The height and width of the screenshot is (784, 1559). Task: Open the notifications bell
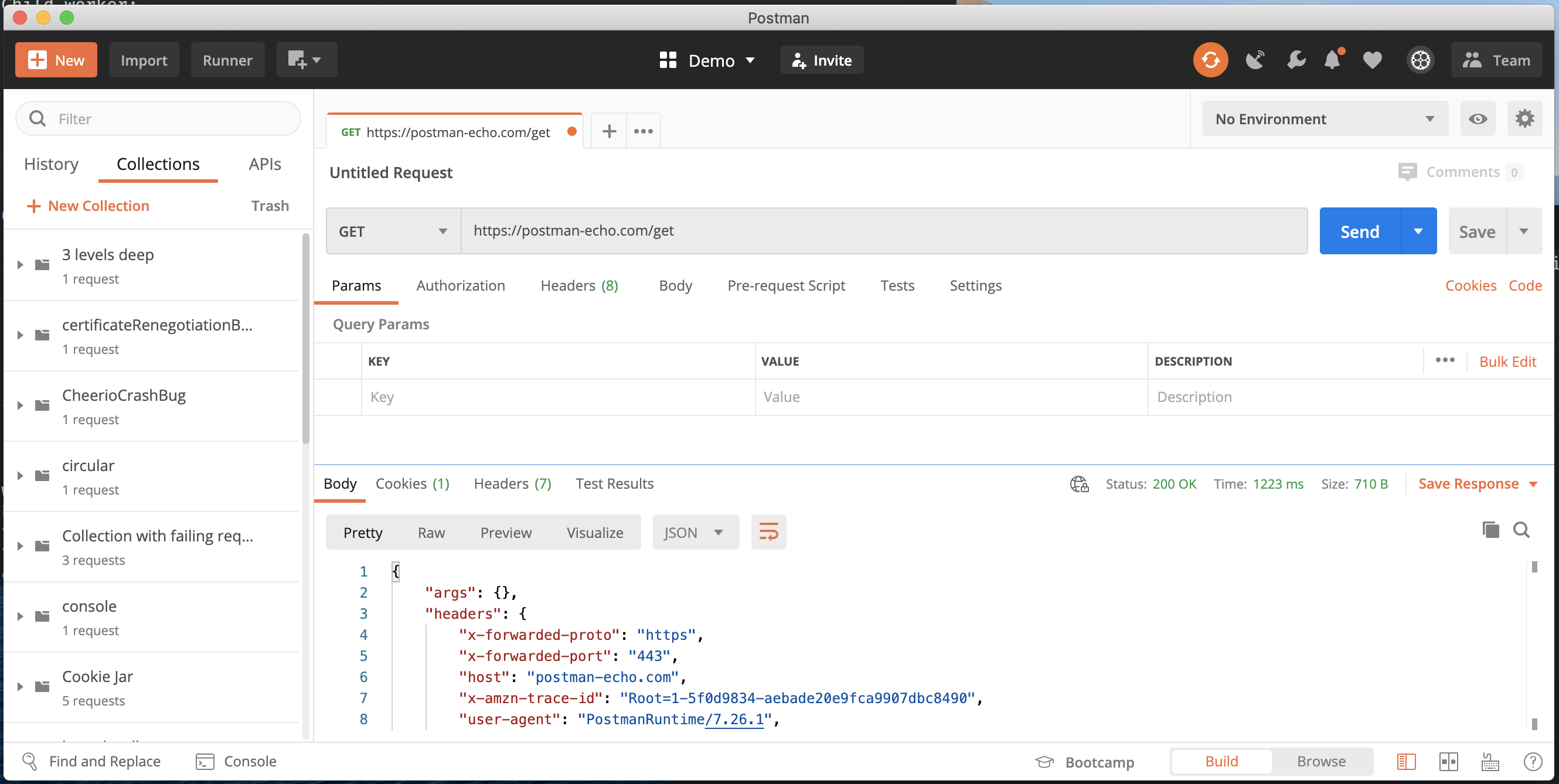[x=1334, y=59]
